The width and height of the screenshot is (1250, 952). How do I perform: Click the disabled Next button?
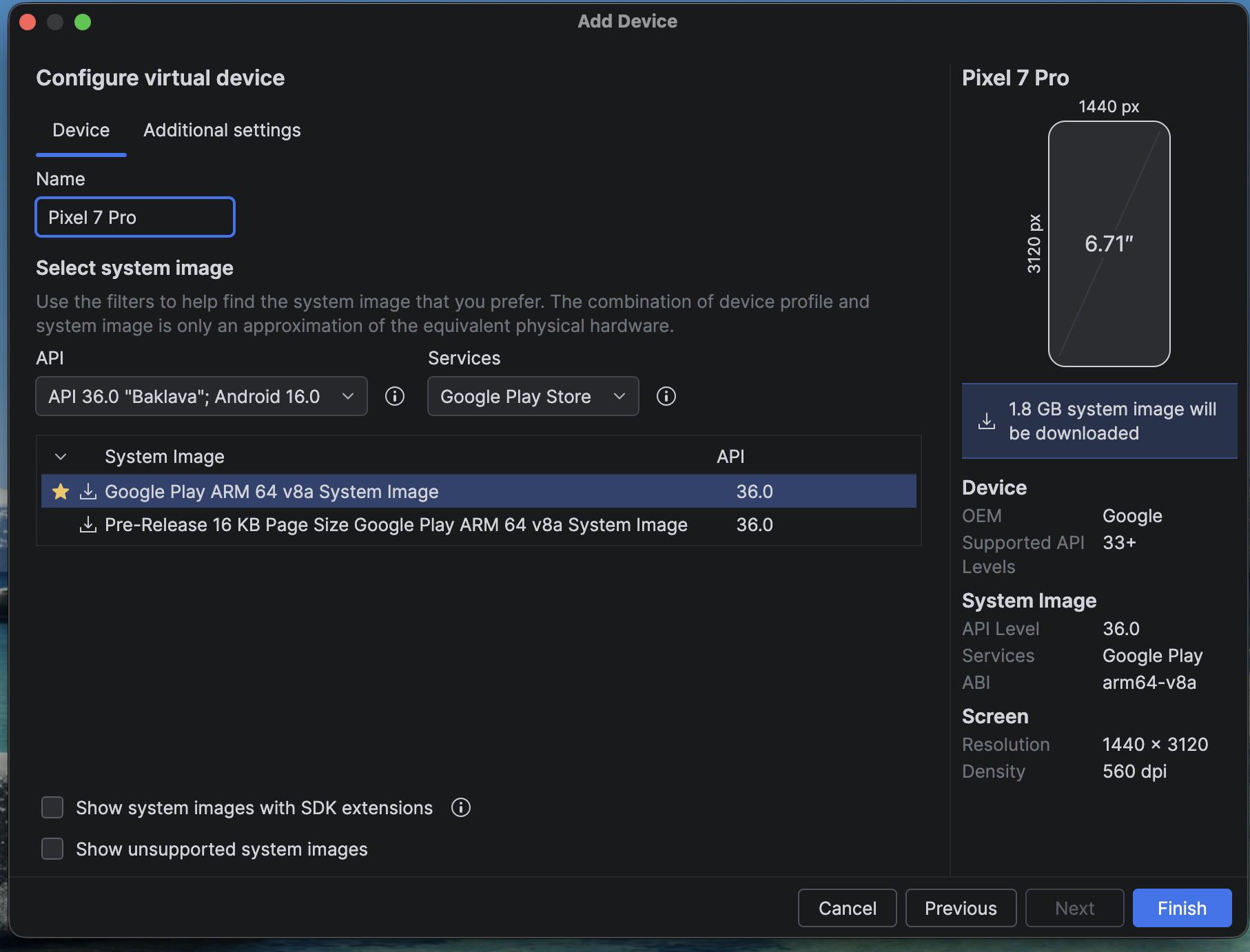tap(1075, 908)
